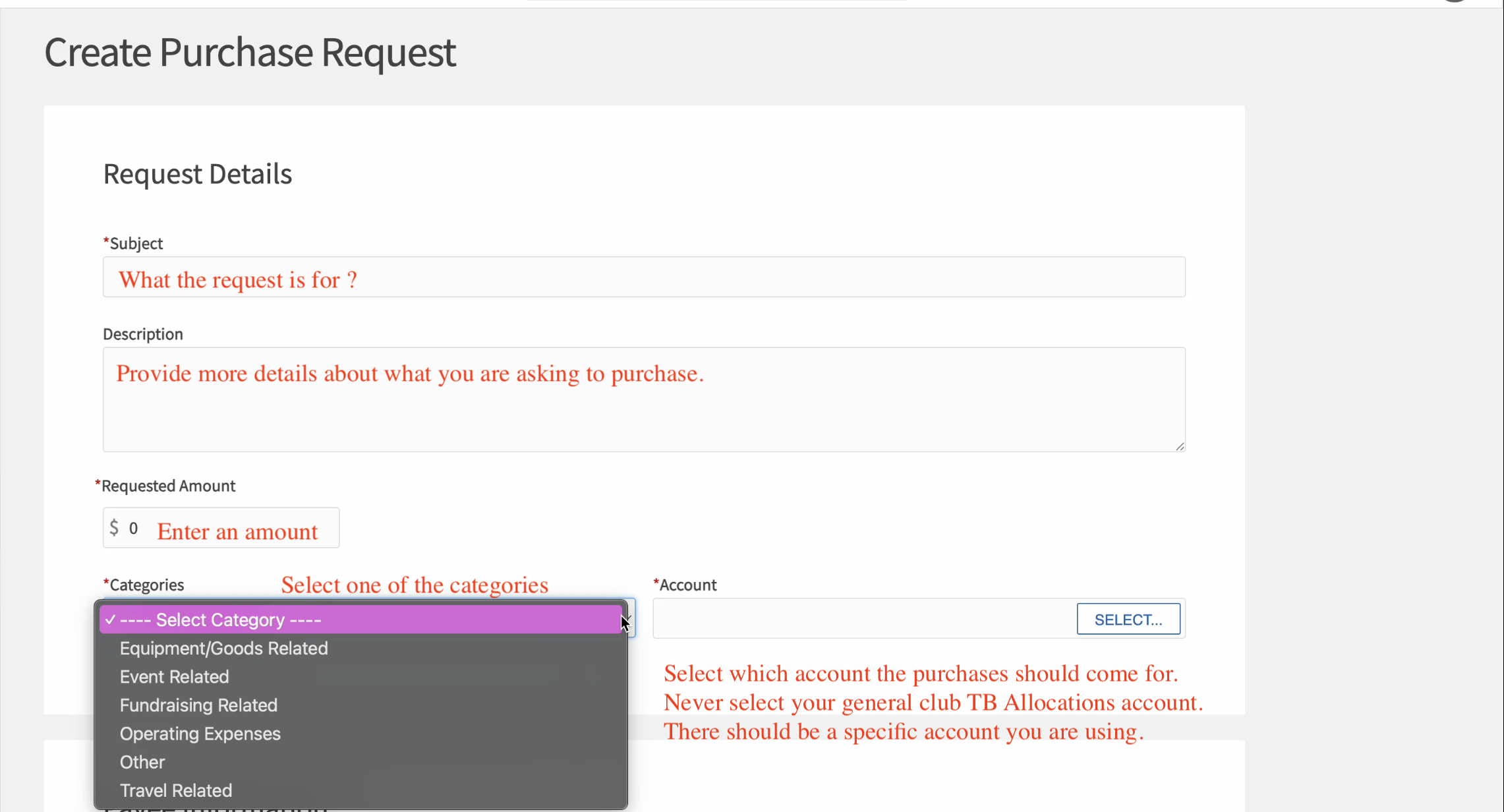Click the Requested Amount dollar field
Viewport: 1504px width, 812px height.
221,527
